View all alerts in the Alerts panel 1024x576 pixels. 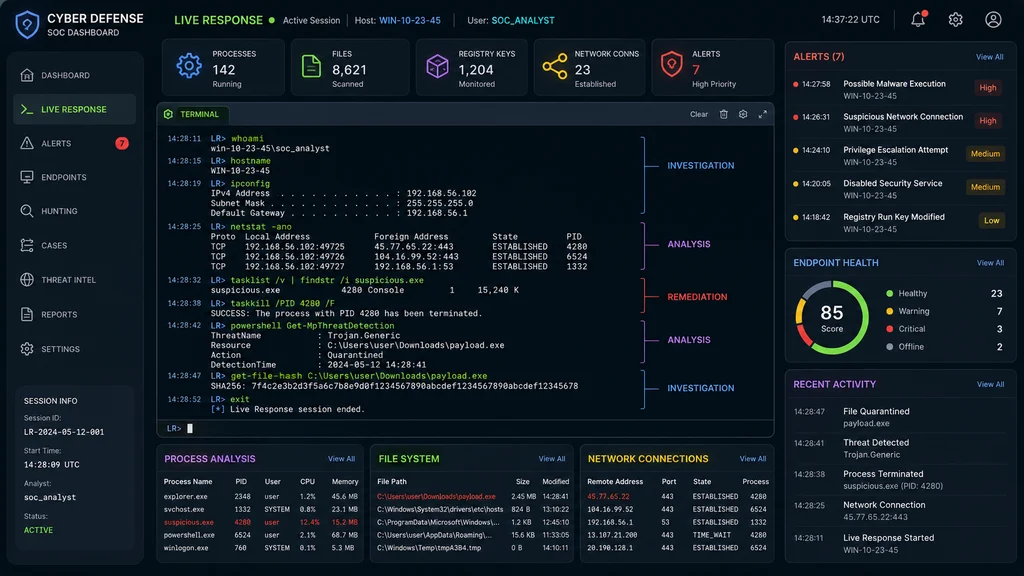989,57
